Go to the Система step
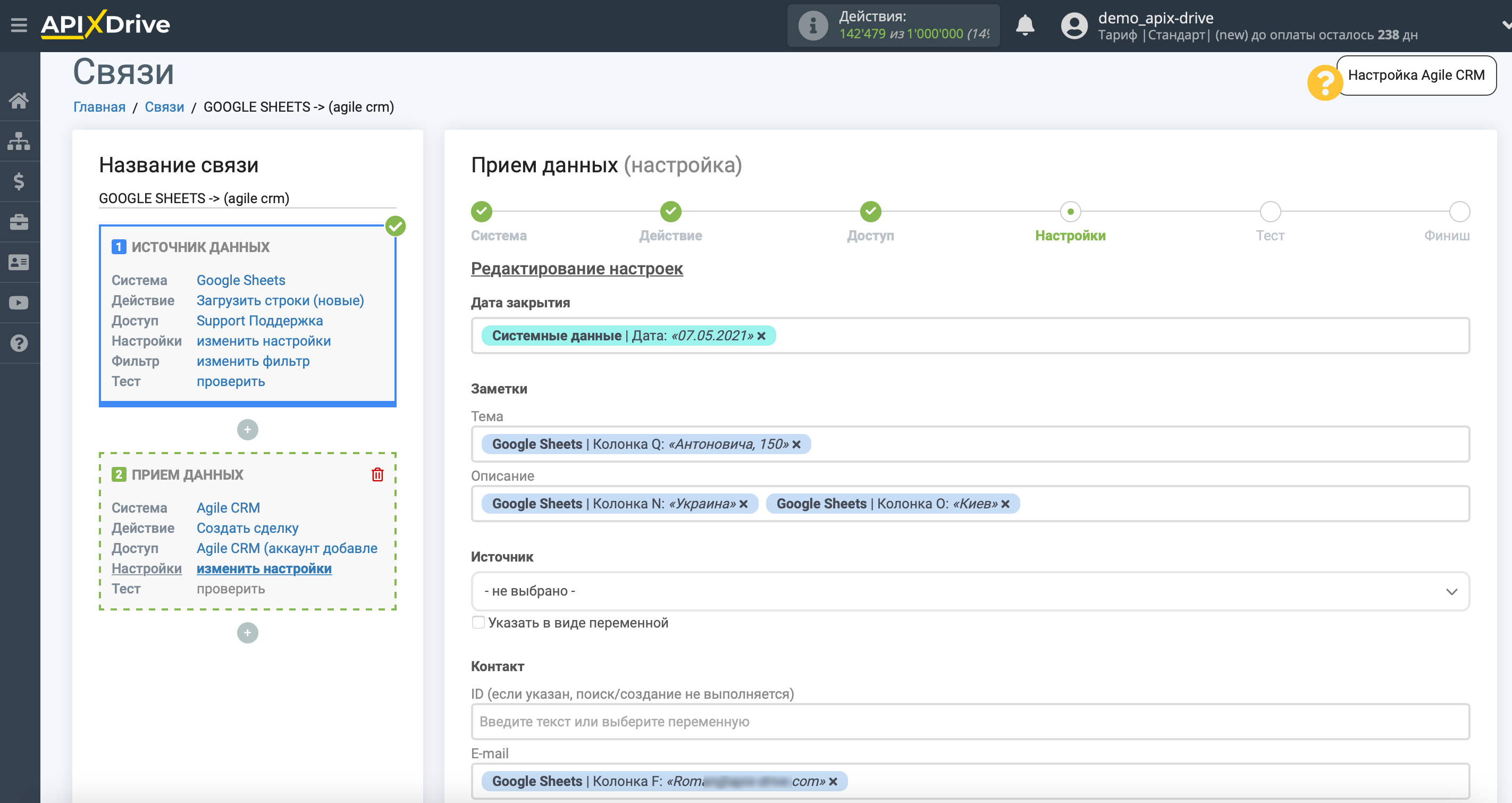The height and width of the screenshot is (803, 1512). tap(482, 211)
